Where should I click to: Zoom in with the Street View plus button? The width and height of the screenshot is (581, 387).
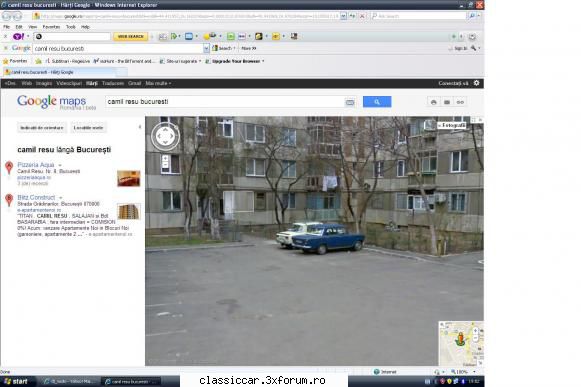(x=165, y=158)
